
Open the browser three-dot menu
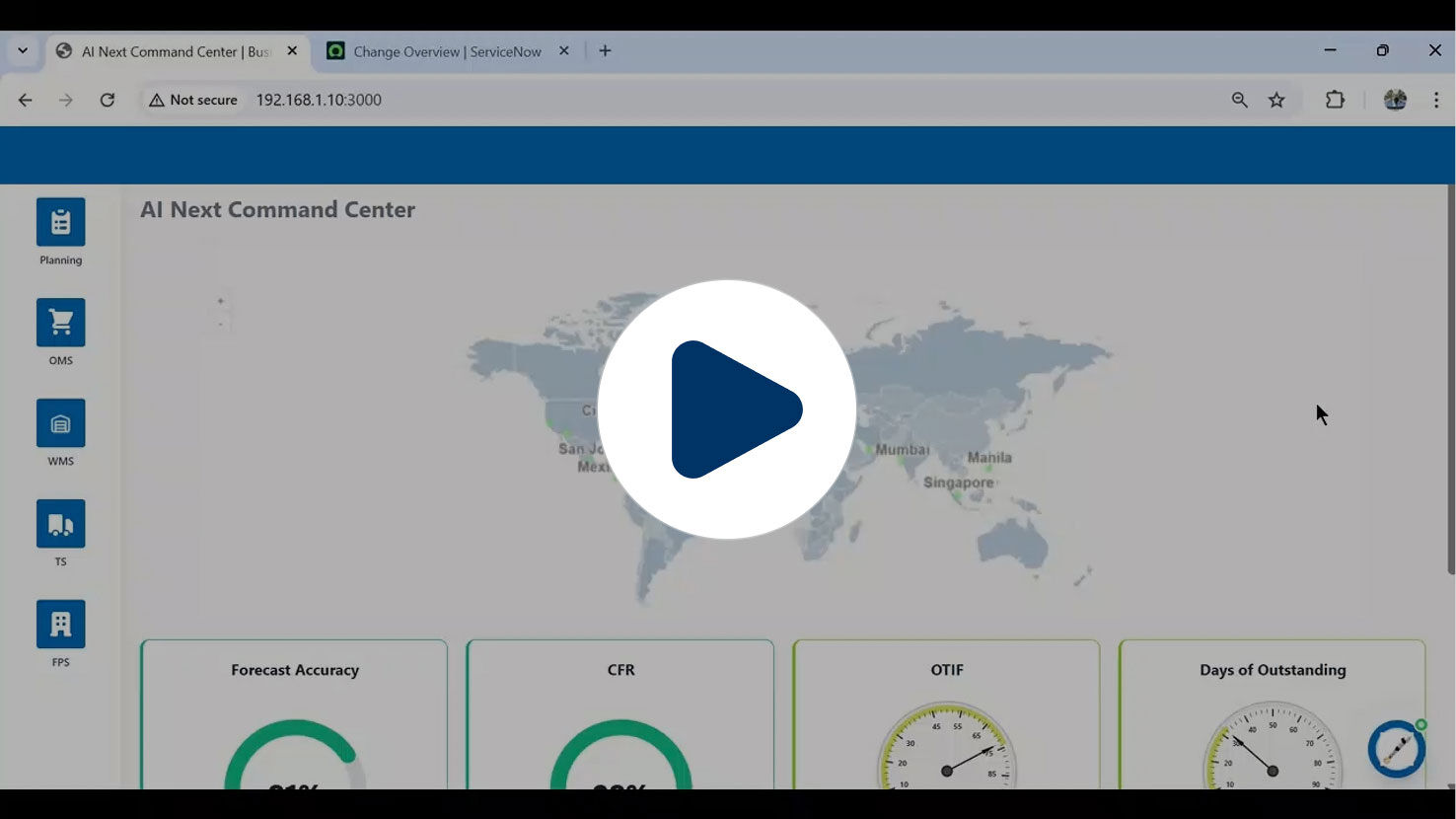[x=1436, y=100]
